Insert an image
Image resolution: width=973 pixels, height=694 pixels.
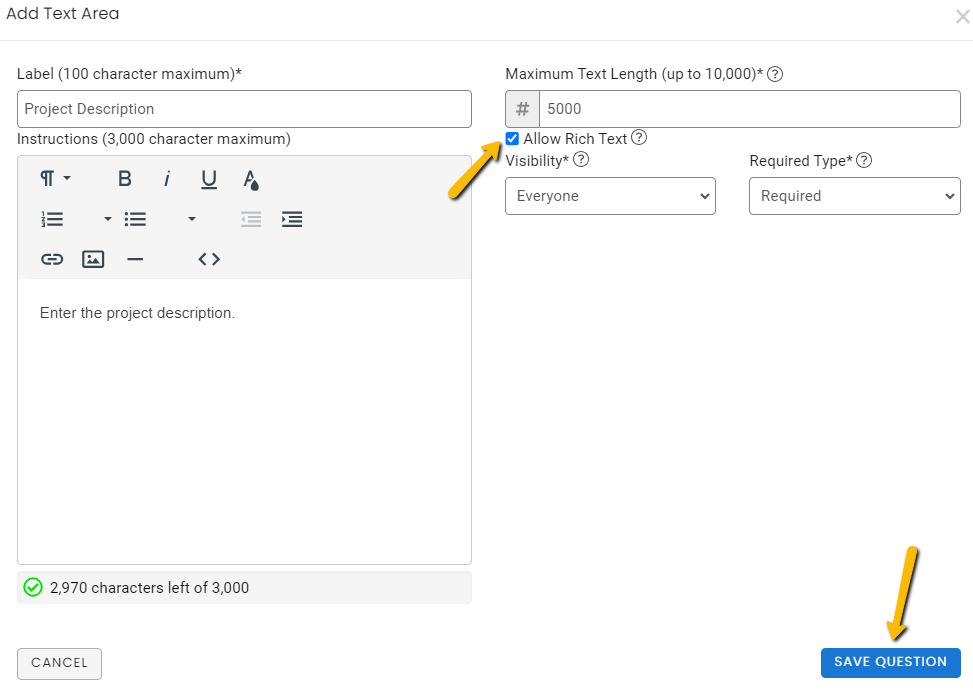pos(93,259)
